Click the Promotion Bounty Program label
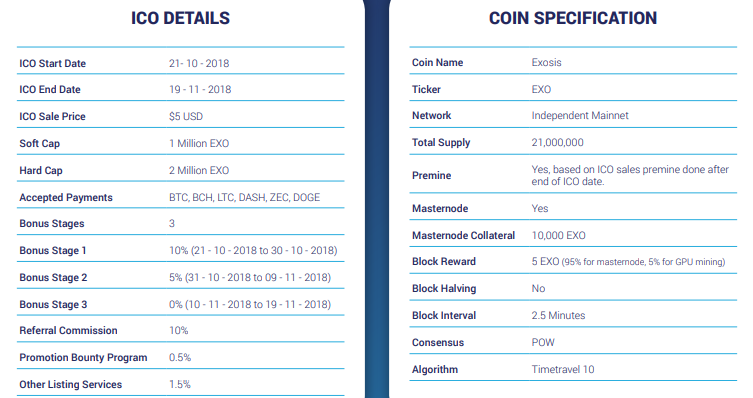Viewport: 753px width, 398px height. pyautogui.click(x=83, y=358)
